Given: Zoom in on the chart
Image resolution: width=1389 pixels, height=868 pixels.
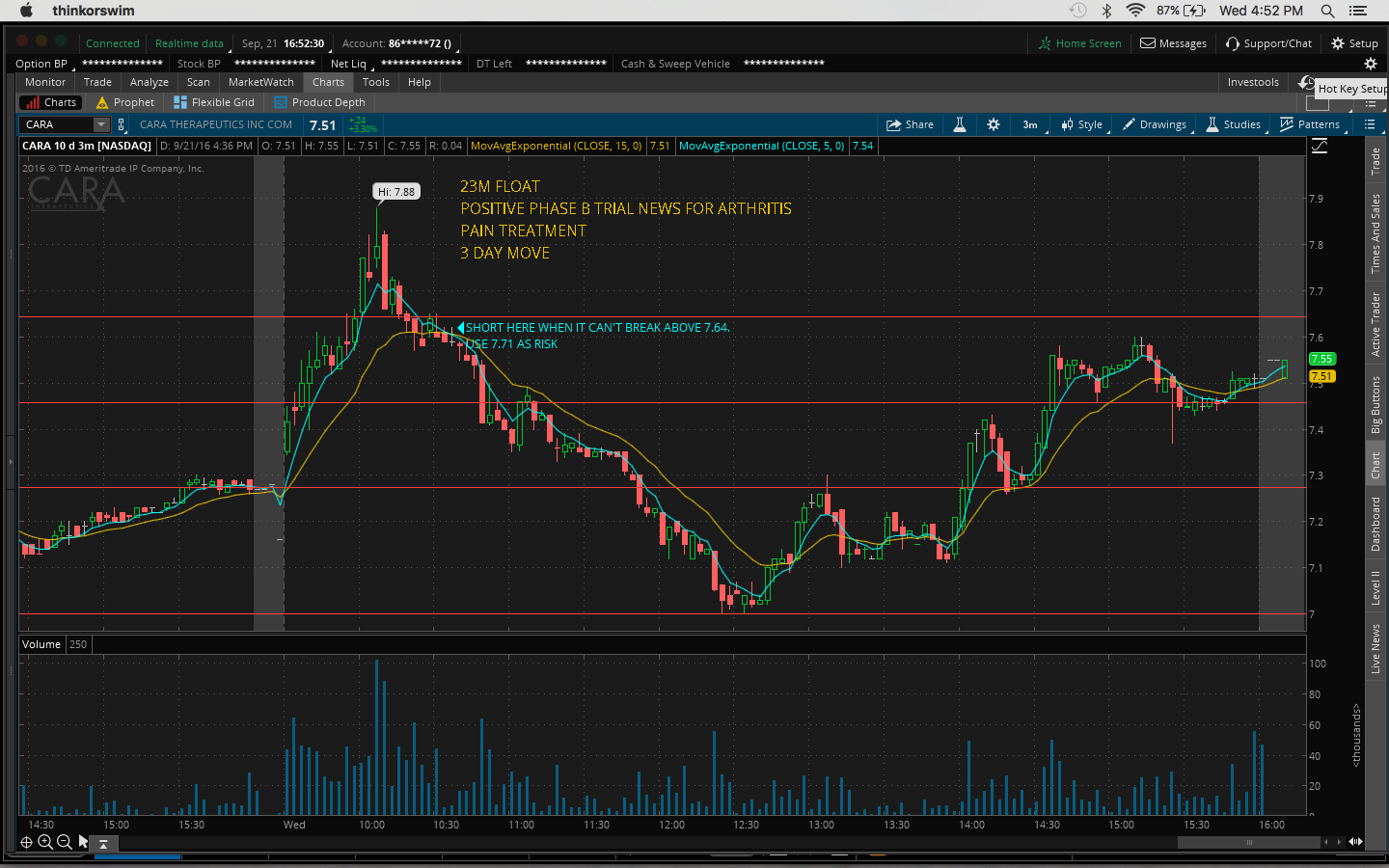Looking at the screenshot, I should [45, 842].
